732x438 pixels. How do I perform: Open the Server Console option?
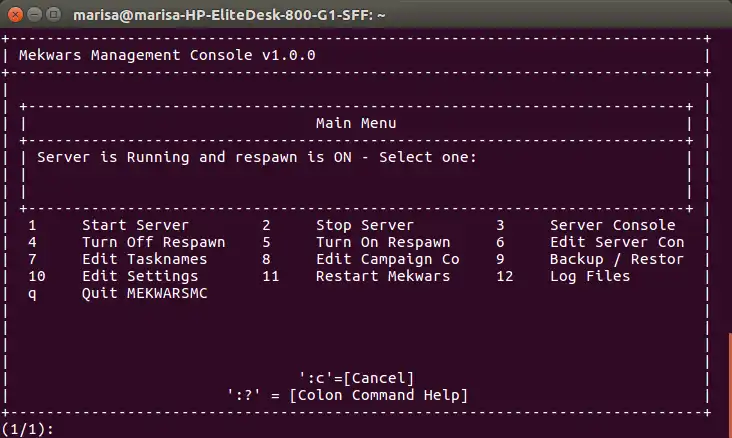point(612,225)
